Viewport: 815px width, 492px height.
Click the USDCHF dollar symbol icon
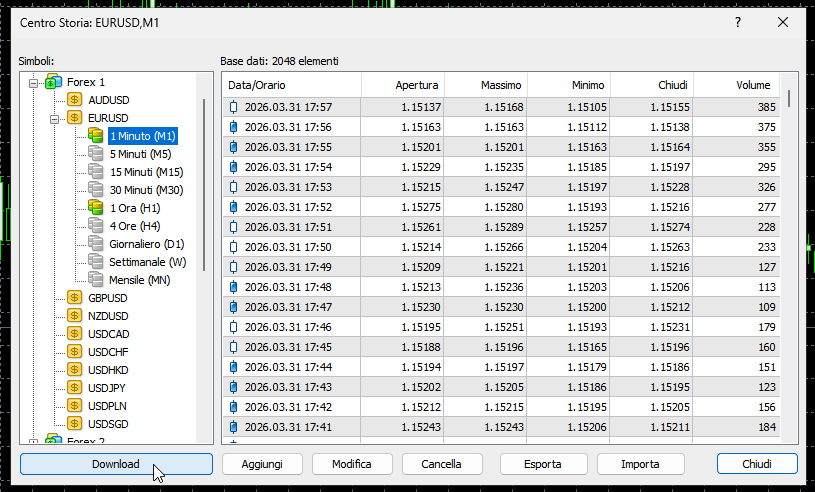click(x=75, y=352)
